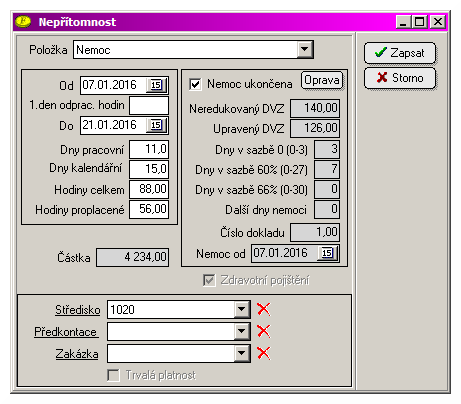Open calendar picker for Od date

tap(157, 85)
